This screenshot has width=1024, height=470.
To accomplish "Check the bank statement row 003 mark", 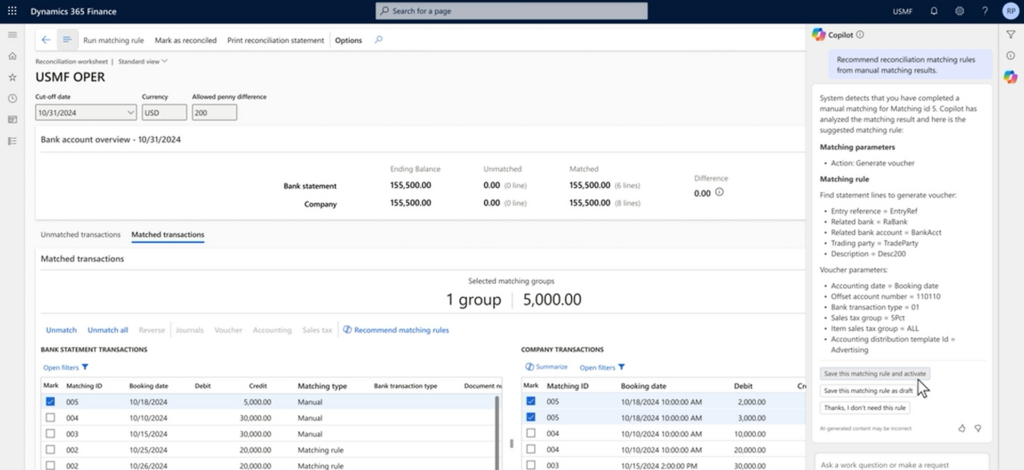I will [50, 433].
